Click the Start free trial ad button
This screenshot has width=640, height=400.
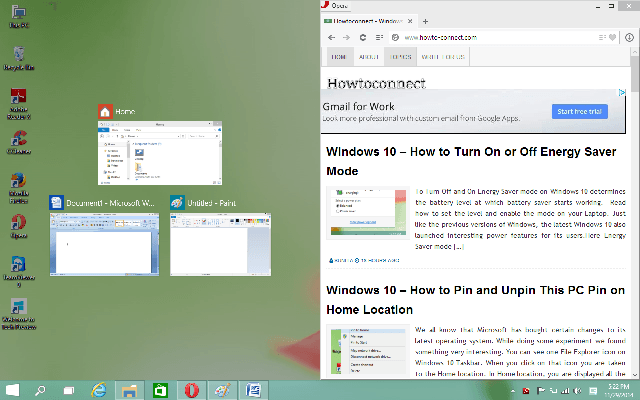[x=580, y=111]
